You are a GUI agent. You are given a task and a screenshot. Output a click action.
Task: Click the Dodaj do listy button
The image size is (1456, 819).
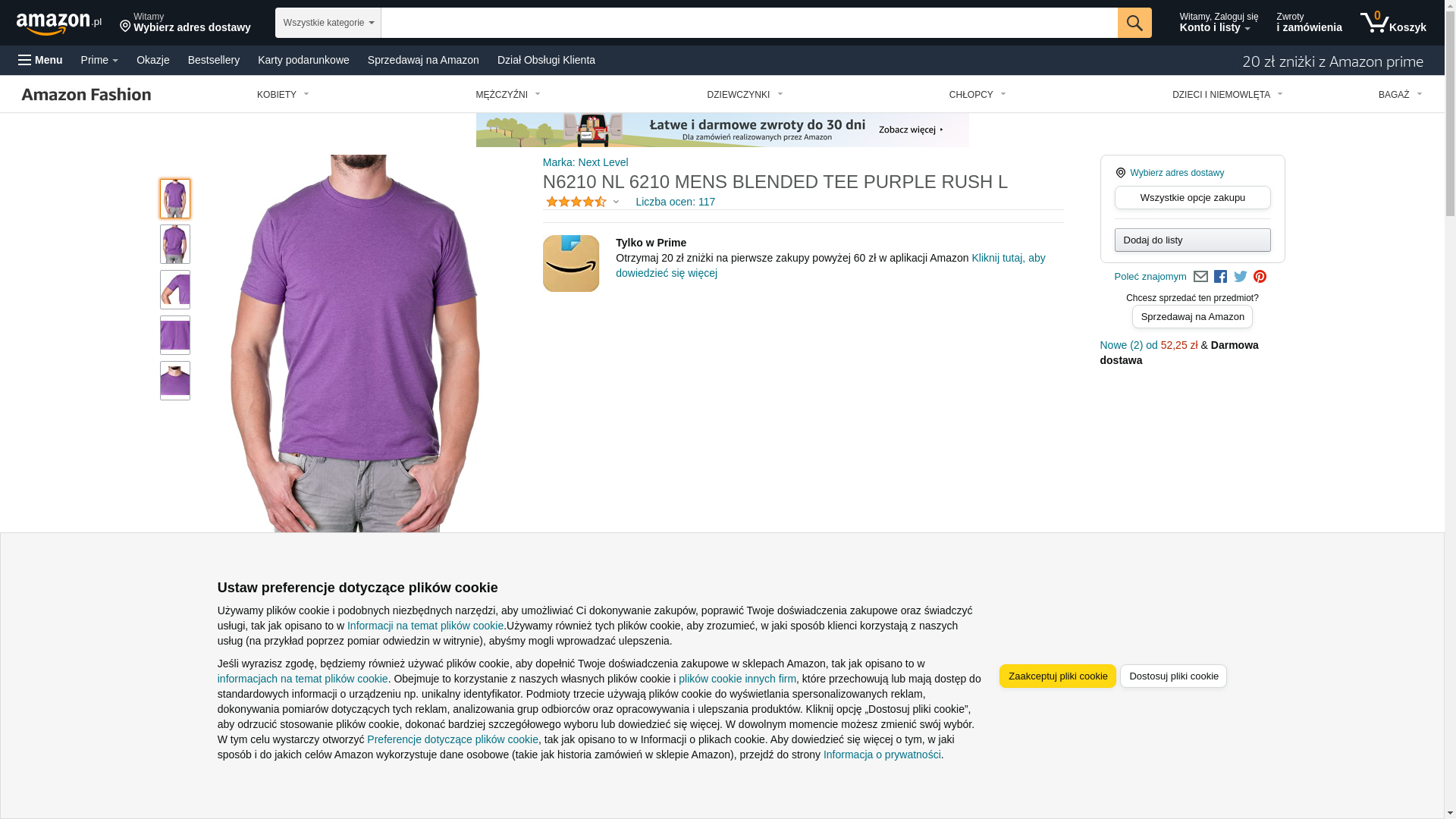(1192, 240)
